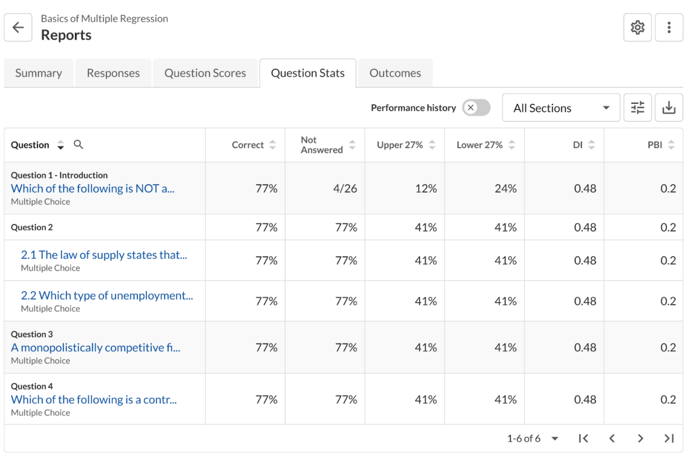The image size is (688, 459).
Task: Open the 'Which of the following is NOT a...' question link
Action: pyautogui.click(x=92, y=188)
